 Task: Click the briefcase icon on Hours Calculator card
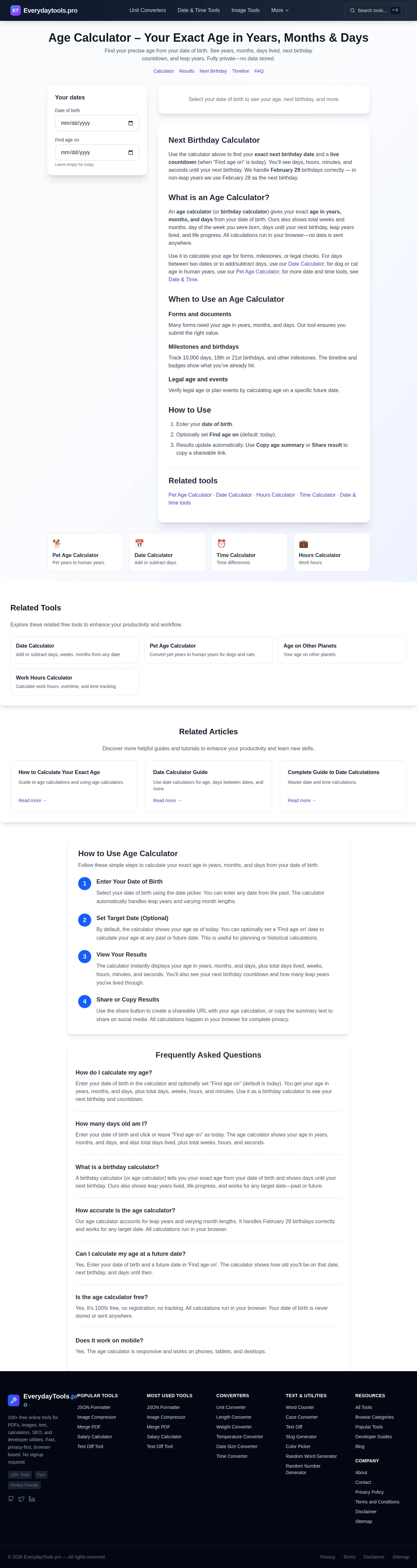pyautogui.click(x=303, y=544)
